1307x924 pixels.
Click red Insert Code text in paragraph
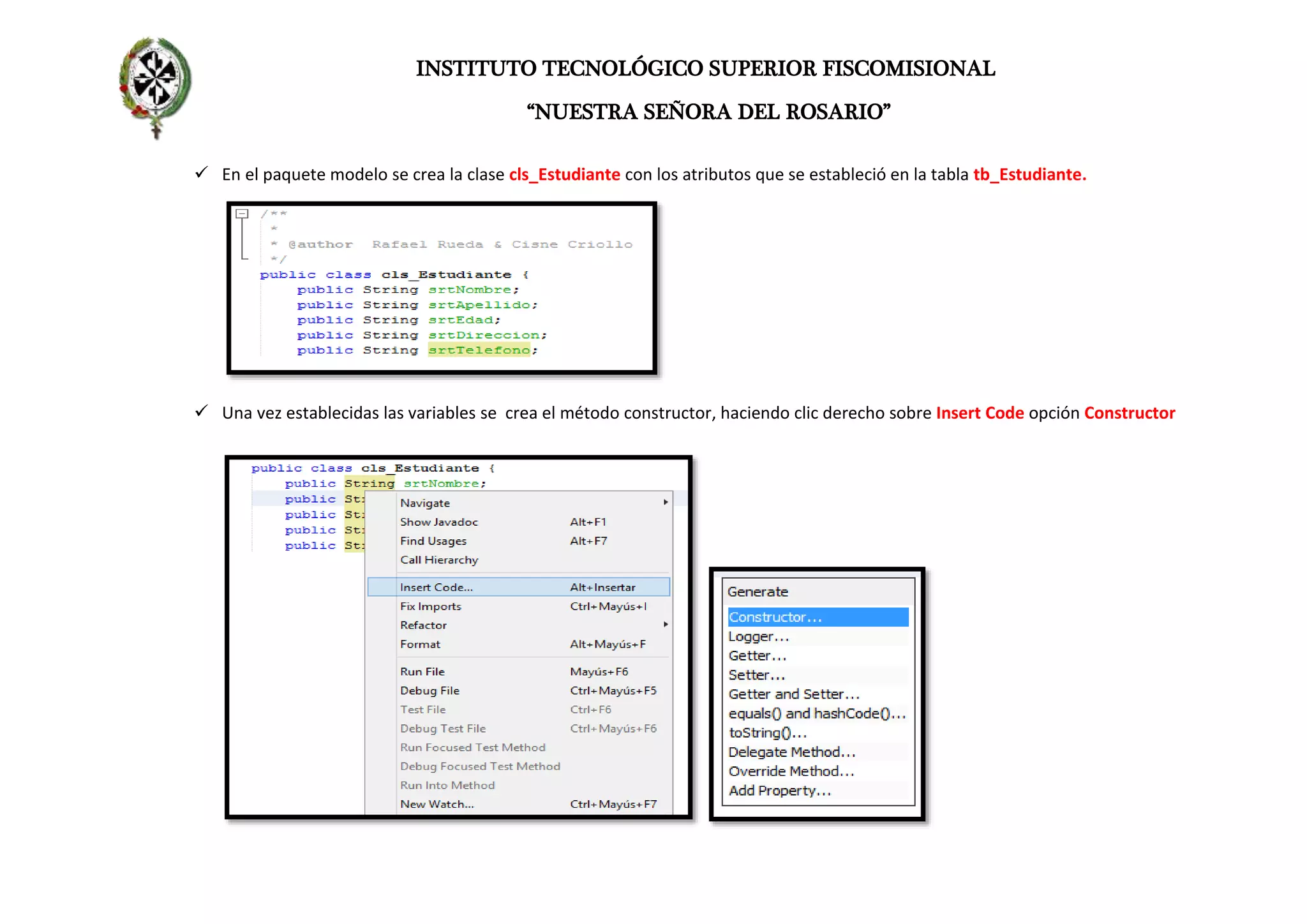(980, 413)
